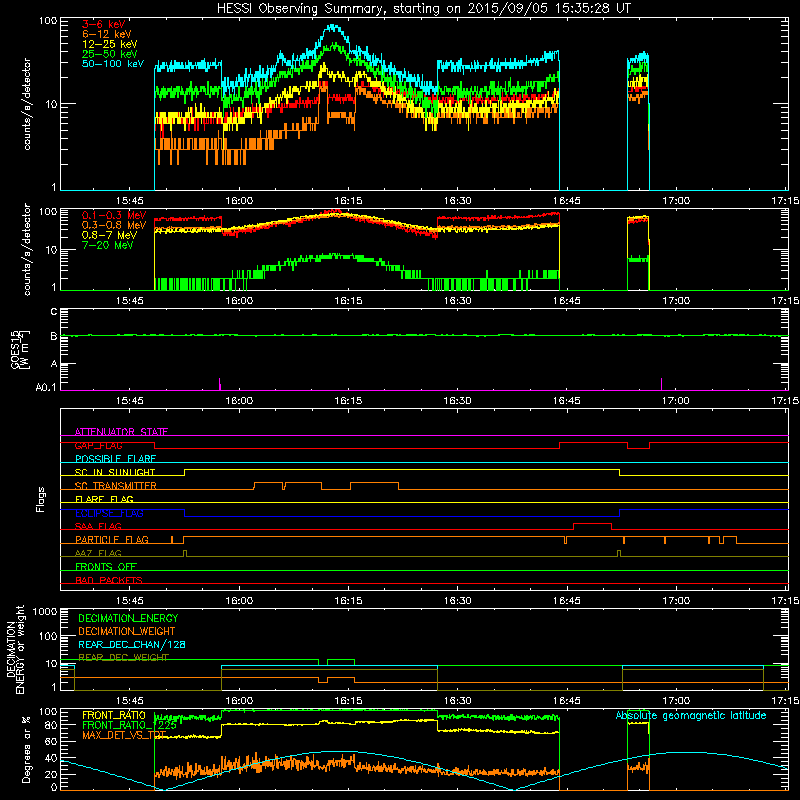Click the magenta GOES spike just before 17:00
The height and width of the screenshot is (800, 800).
661,384
